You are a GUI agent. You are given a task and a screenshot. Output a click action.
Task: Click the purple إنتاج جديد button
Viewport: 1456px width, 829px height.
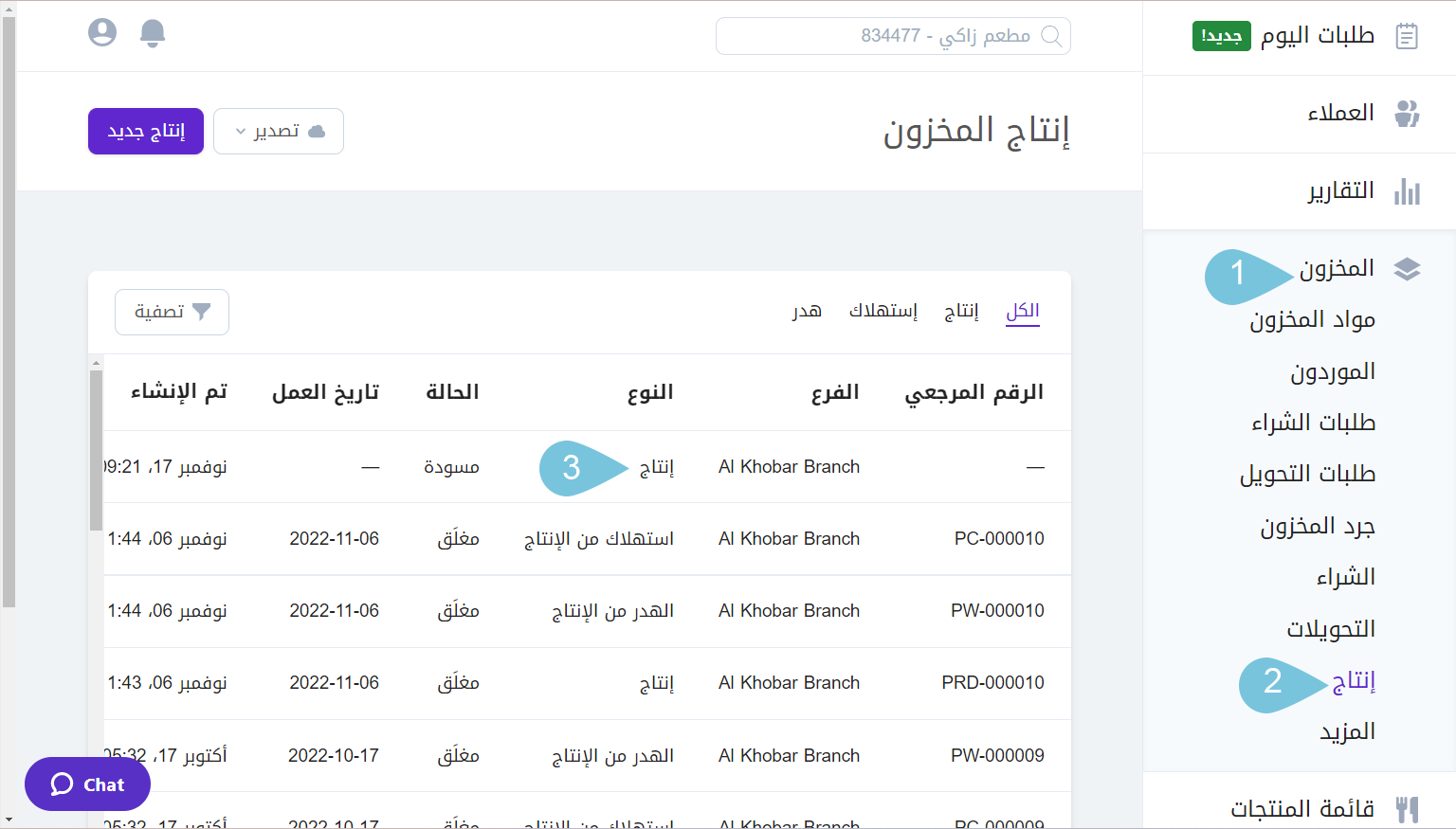(x=145, y=131)
